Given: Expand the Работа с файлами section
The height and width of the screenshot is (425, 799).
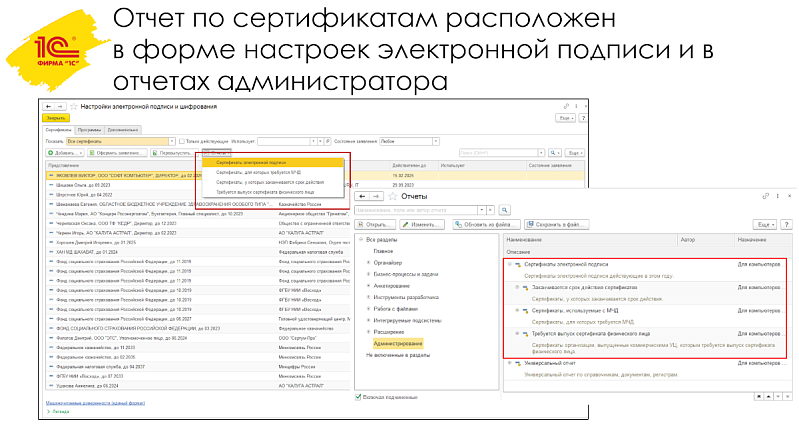Looking at the screenshot, I should tap(368, 309).
